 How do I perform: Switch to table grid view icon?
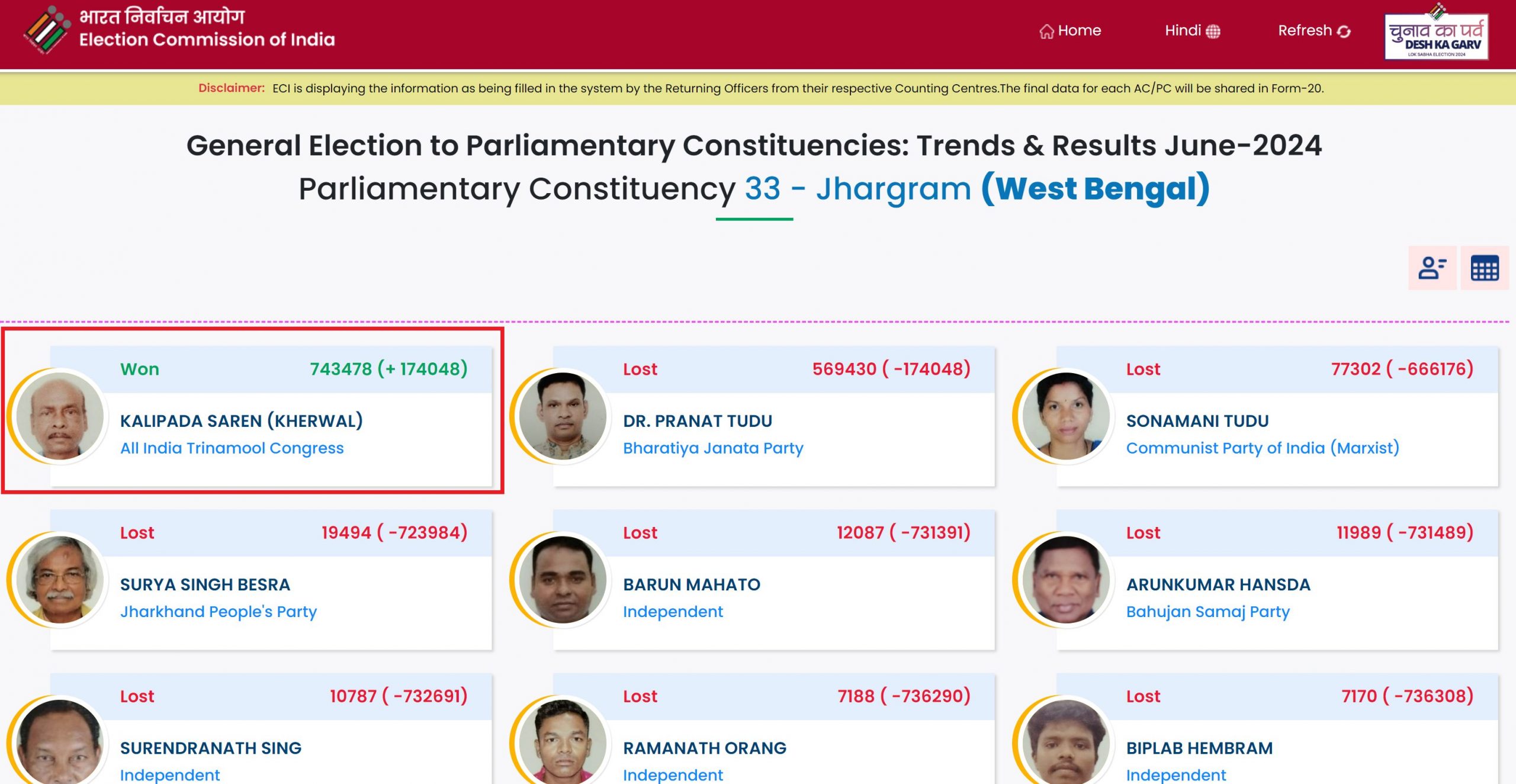click(x=1485, y=268)
